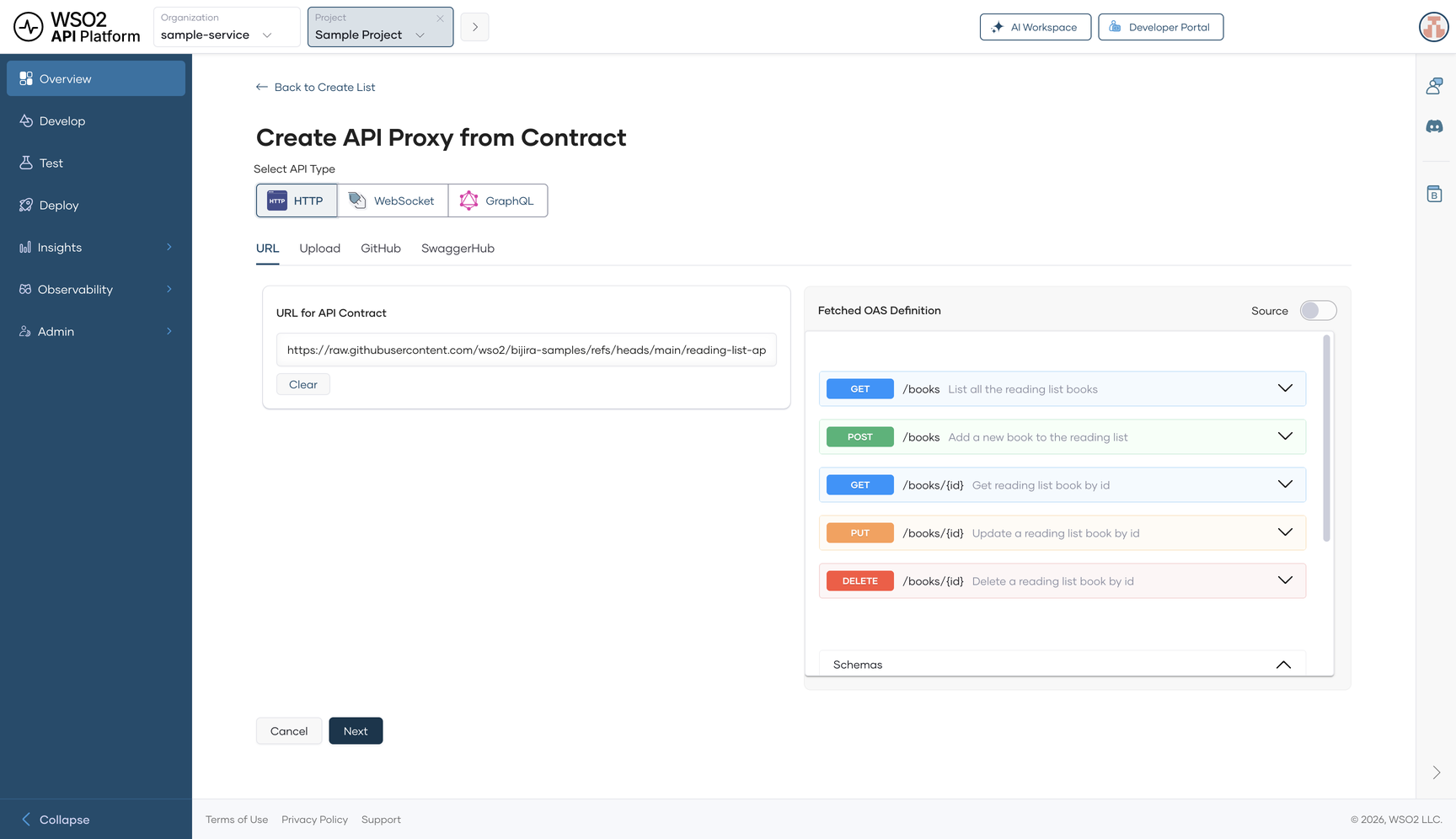Expand the Observability menu chevron
Viewport: 1456px width, 839px height.
point(169,289)
